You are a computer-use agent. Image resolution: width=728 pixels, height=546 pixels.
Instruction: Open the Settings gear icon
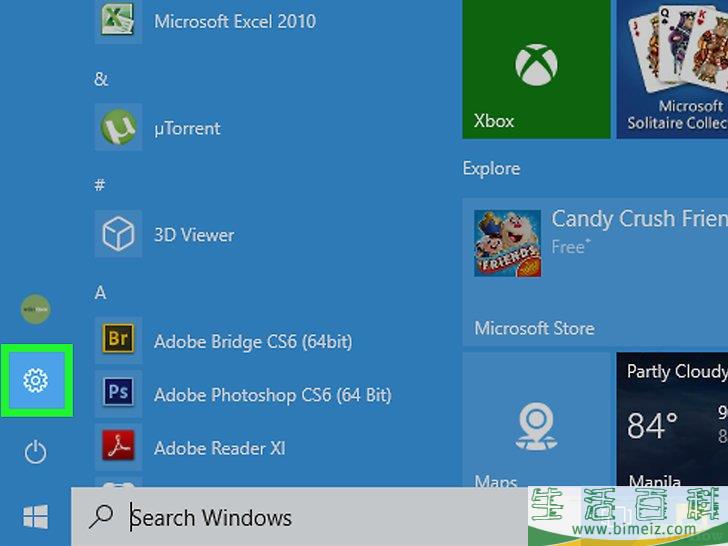pos(36,380)
